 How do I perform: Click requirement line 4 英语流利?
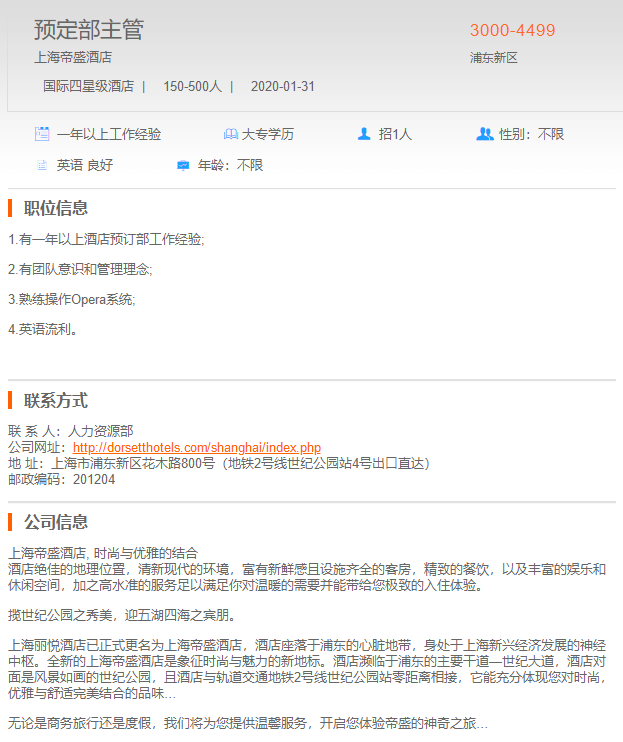(43, 329)
